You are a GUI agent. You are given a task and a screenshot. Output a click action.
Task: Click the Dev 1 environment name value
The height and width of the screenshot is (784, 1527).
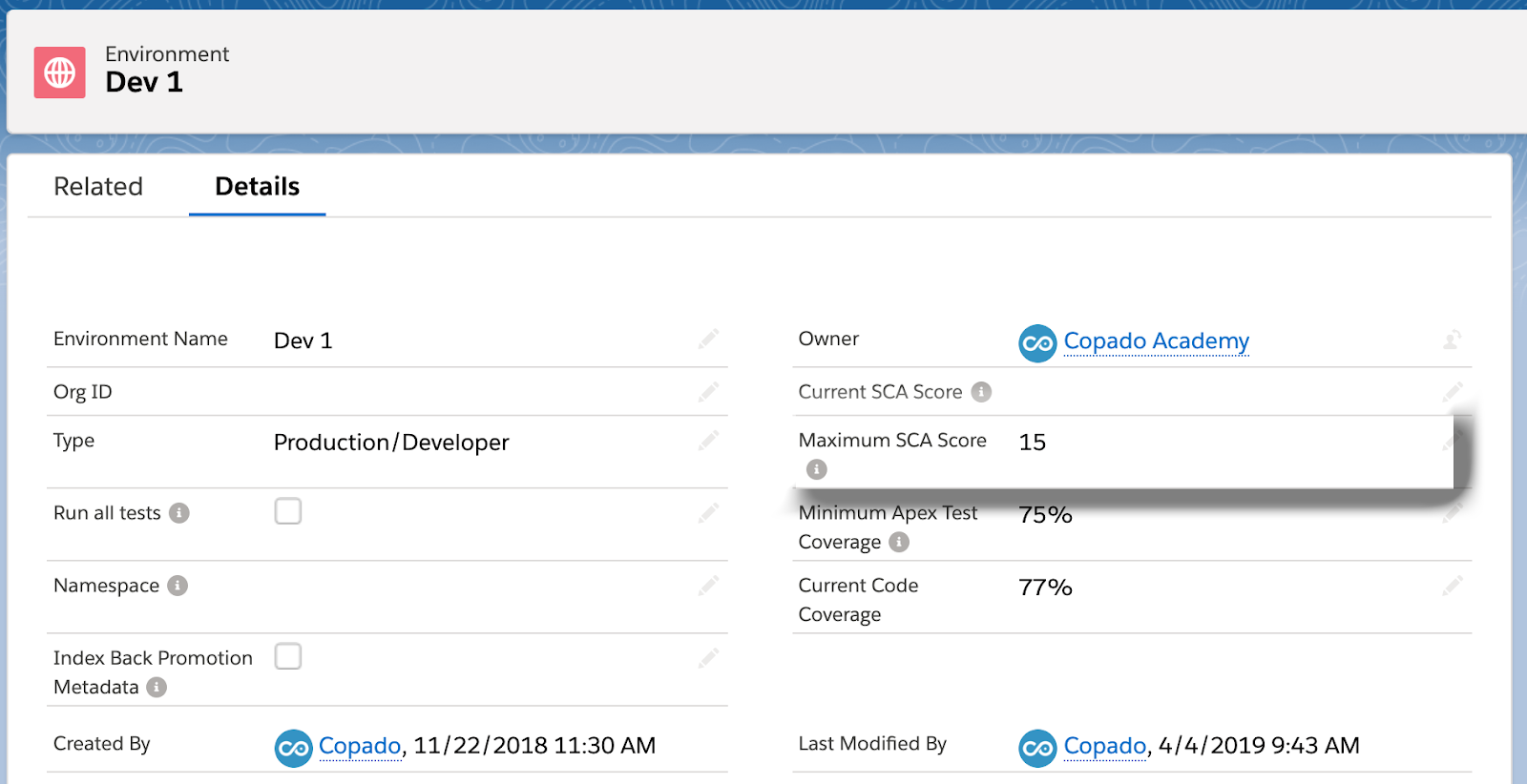303,341
